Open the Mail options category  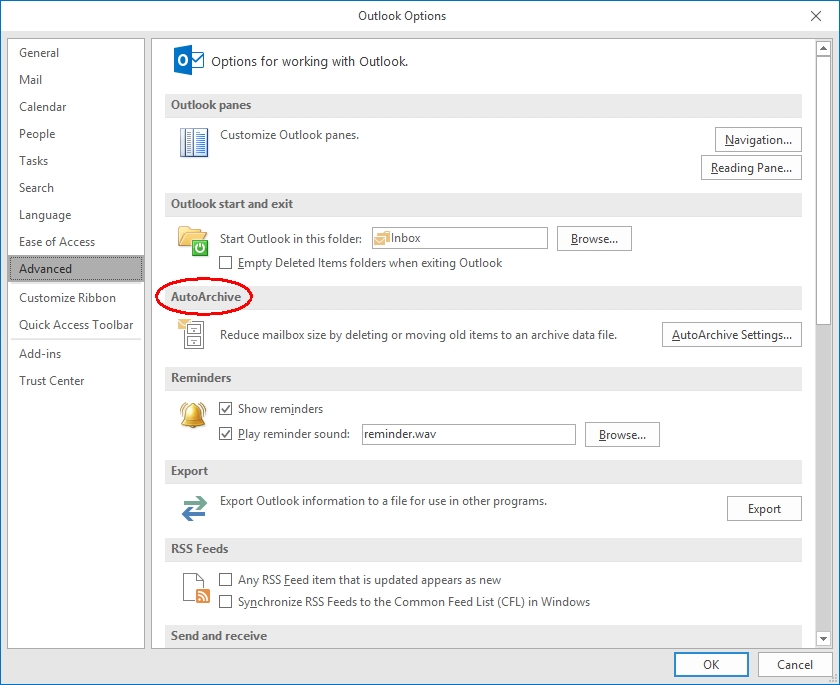coord(31,80)
